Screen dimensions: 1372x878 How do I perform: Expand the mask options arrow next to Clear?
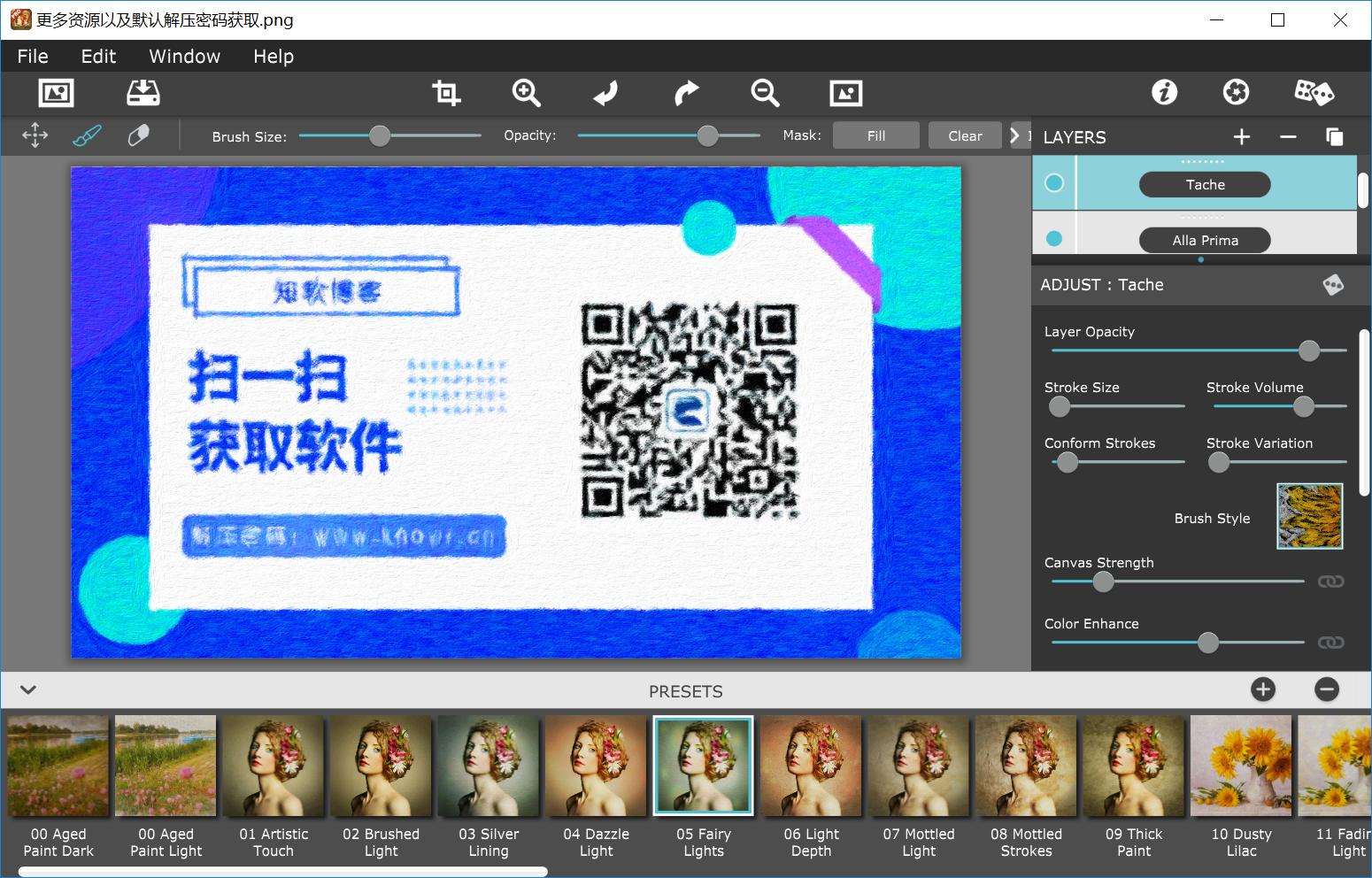pos(1015,135)
